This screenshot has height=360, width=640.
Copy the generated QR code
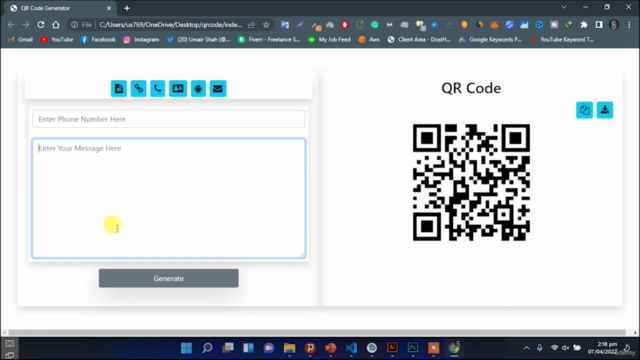[584, 110]
